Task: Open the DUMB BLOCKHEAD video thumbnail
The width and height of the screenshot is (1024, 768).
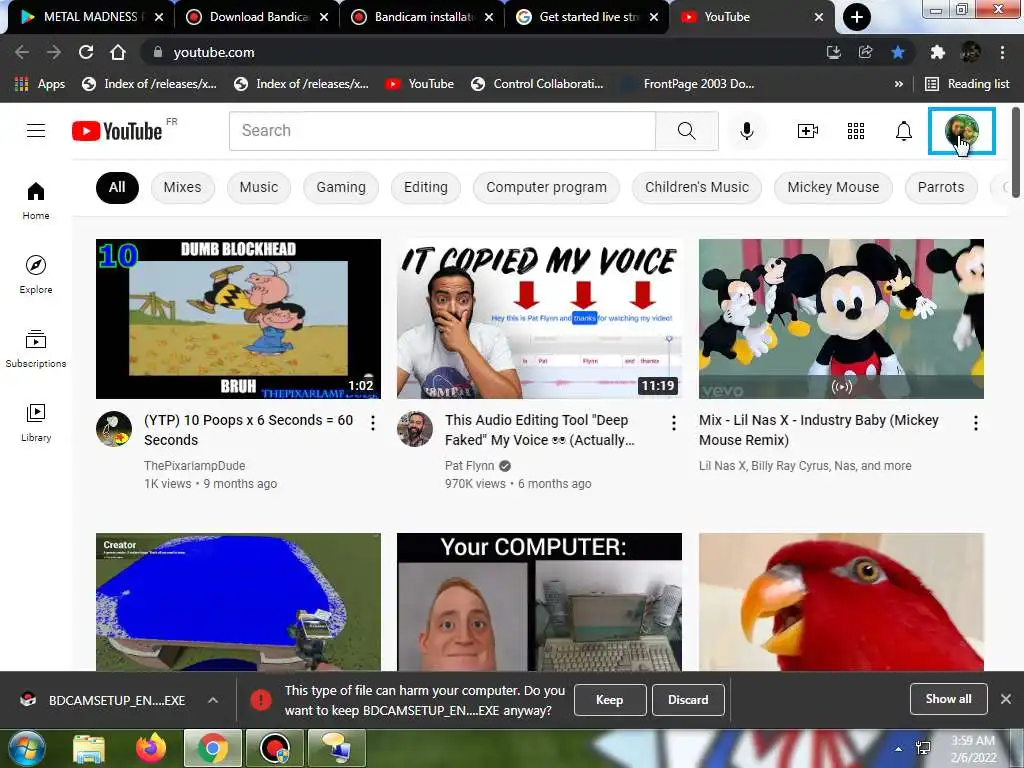Action: 238,319
